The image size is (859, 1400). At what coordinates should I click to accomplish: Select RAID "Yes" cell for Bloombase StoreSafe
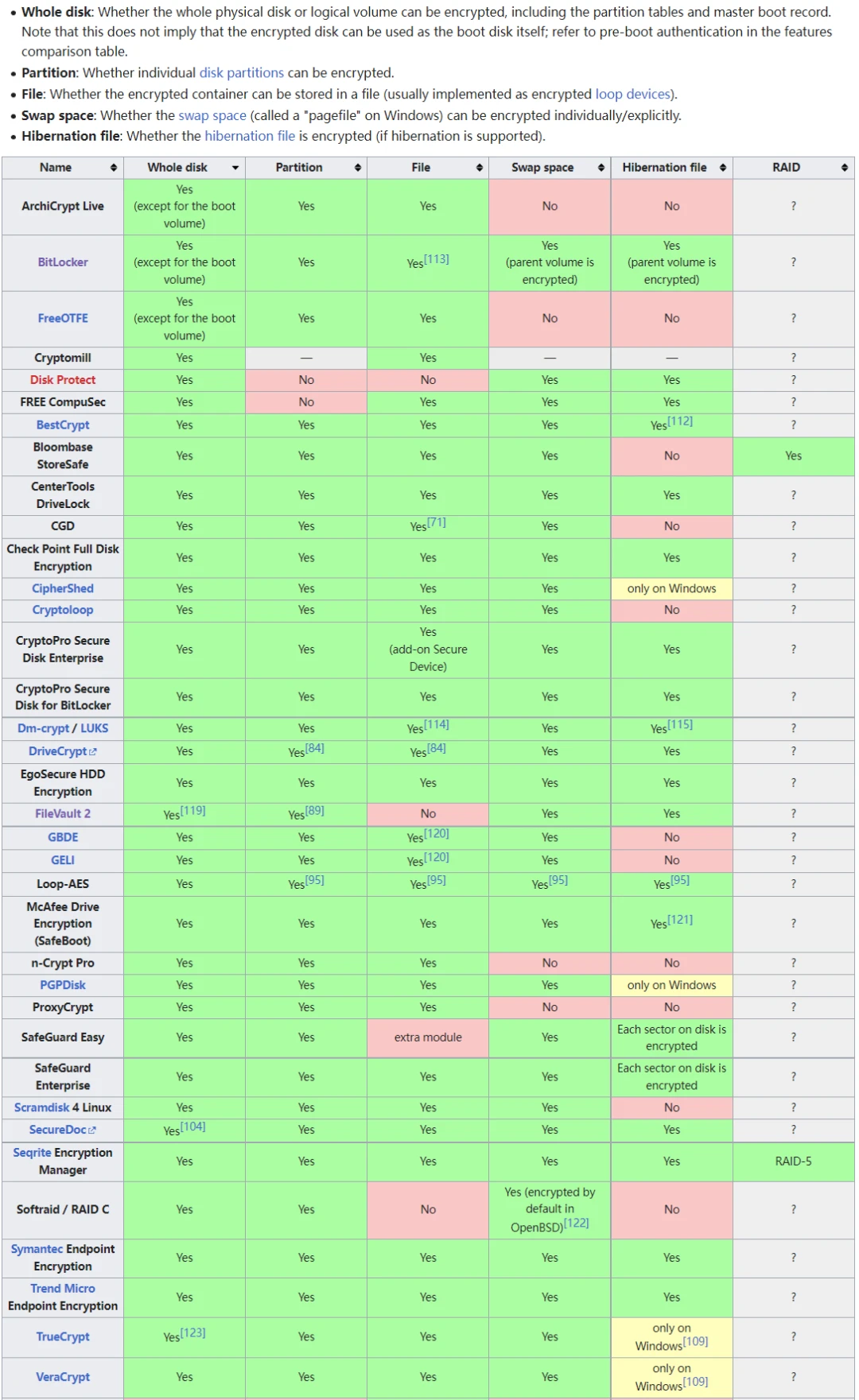click(794, 456)
